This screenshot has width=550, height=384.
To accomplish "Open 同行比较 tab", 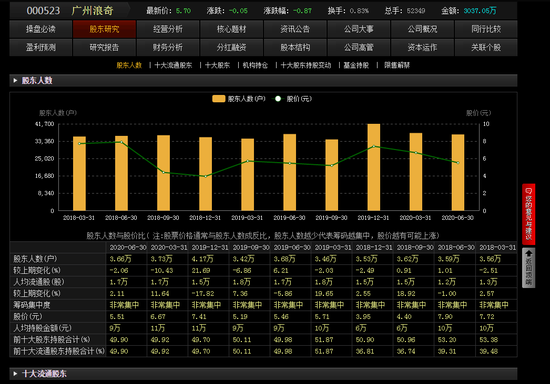I will [486, 29].
